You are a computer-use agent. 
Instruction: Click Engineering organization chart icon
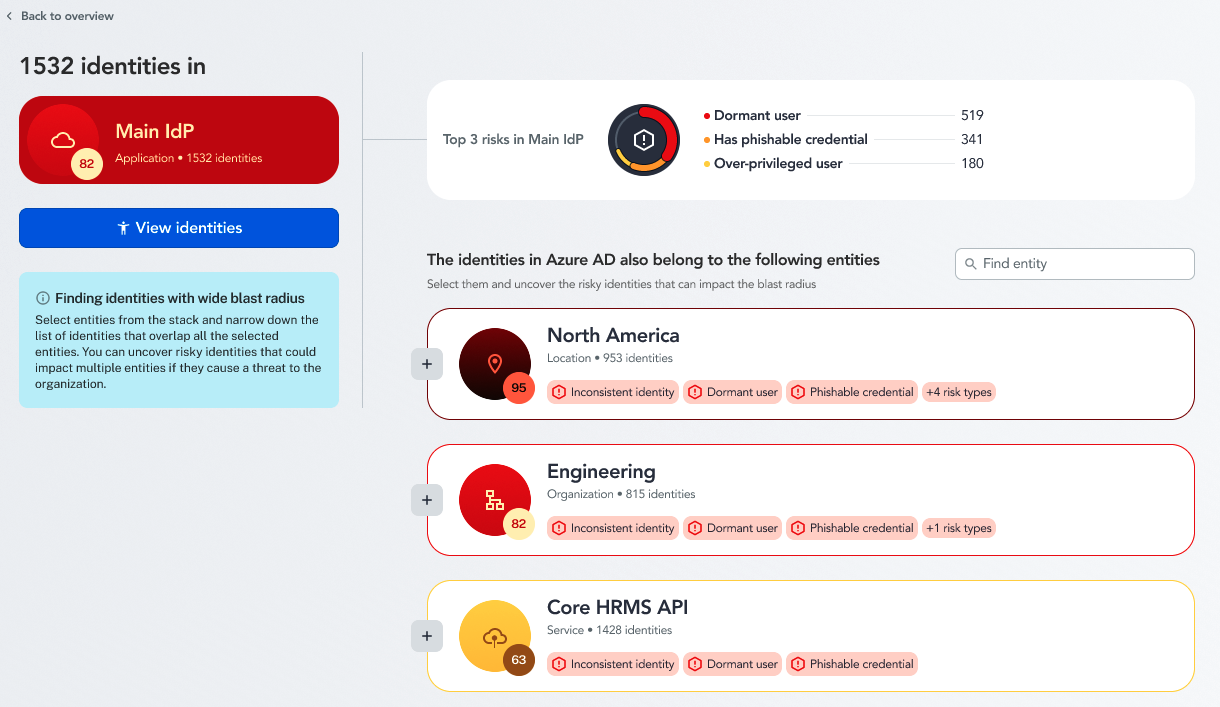495,500
